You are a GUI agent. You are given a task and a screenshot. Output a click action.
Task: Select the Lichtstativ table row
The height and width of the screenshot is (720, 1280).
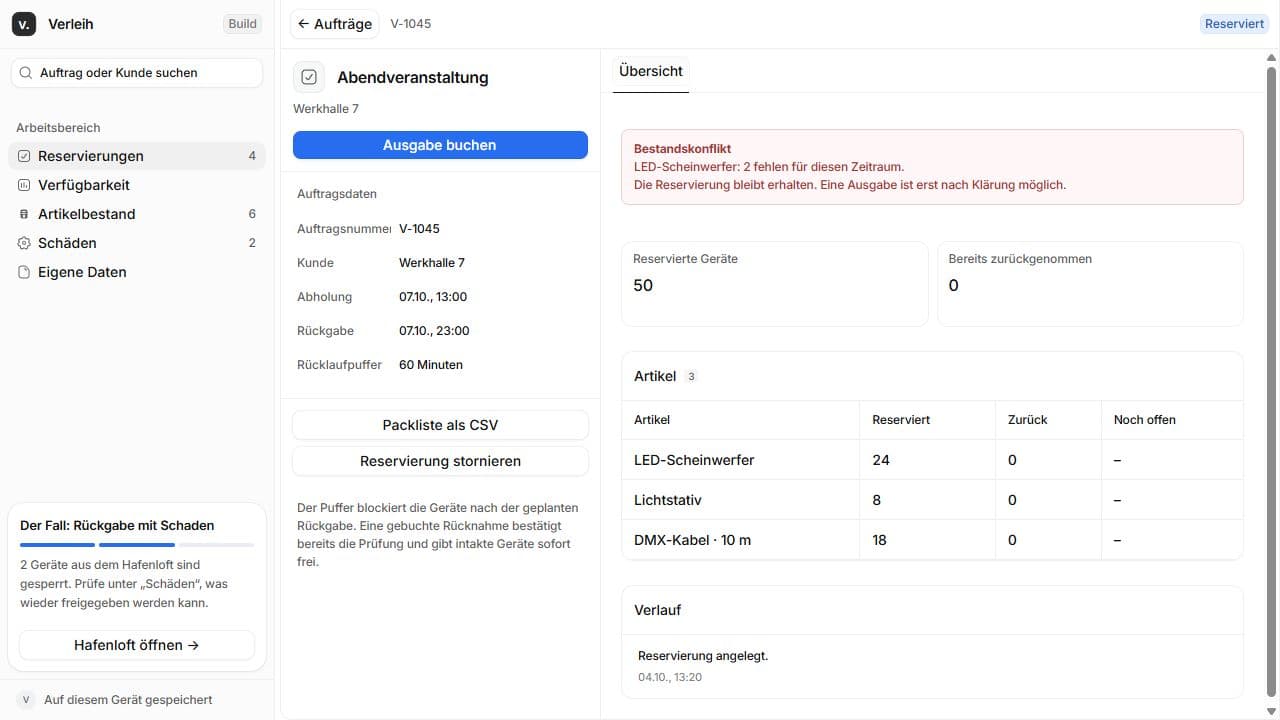coord(932,500)
